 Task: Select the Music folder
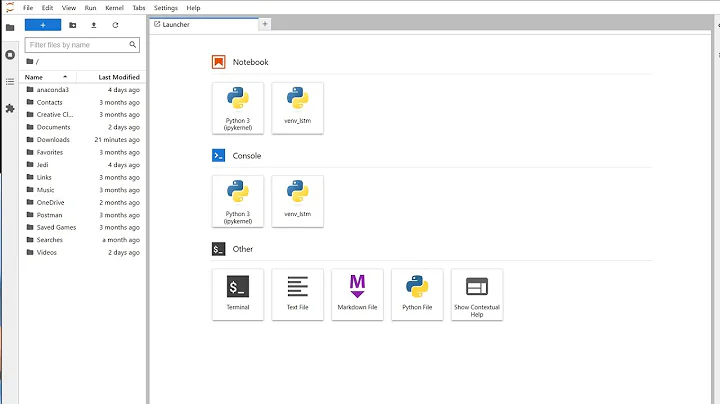click(x=83, y=190)
